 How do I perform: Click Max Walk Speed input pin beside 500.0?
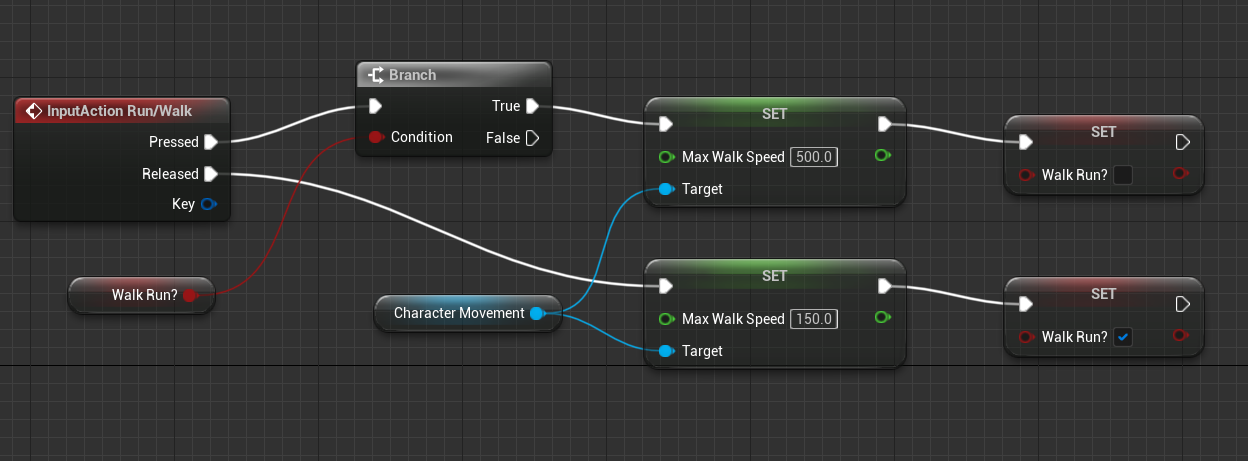pyautogui.click(x=666, y=157)
